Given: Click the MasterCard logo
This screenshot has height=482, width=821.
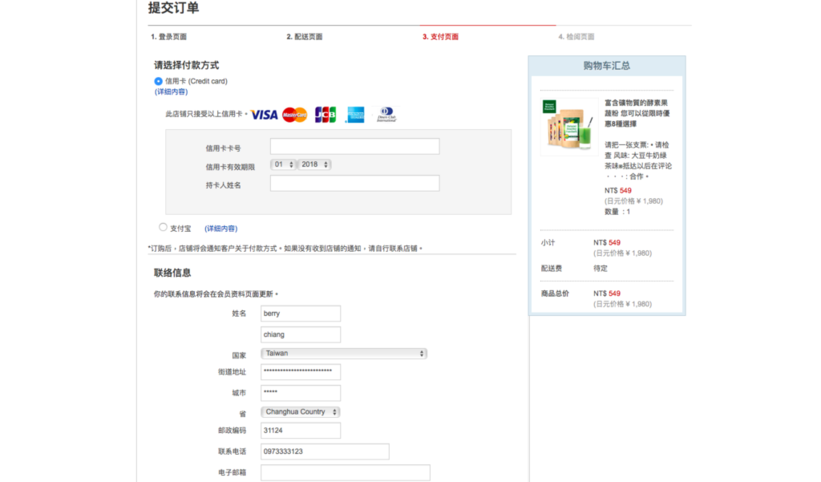Looking at the screenshot, I should pos(295,115).
